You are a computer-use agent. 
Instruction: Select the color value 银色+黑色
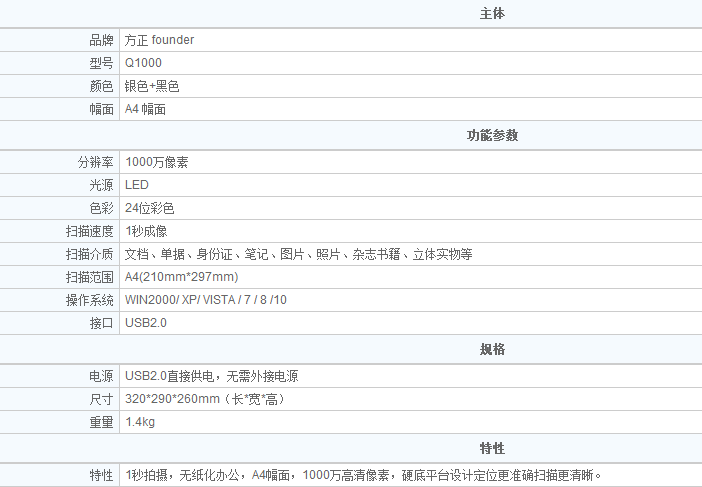click(x=152, y=87)
